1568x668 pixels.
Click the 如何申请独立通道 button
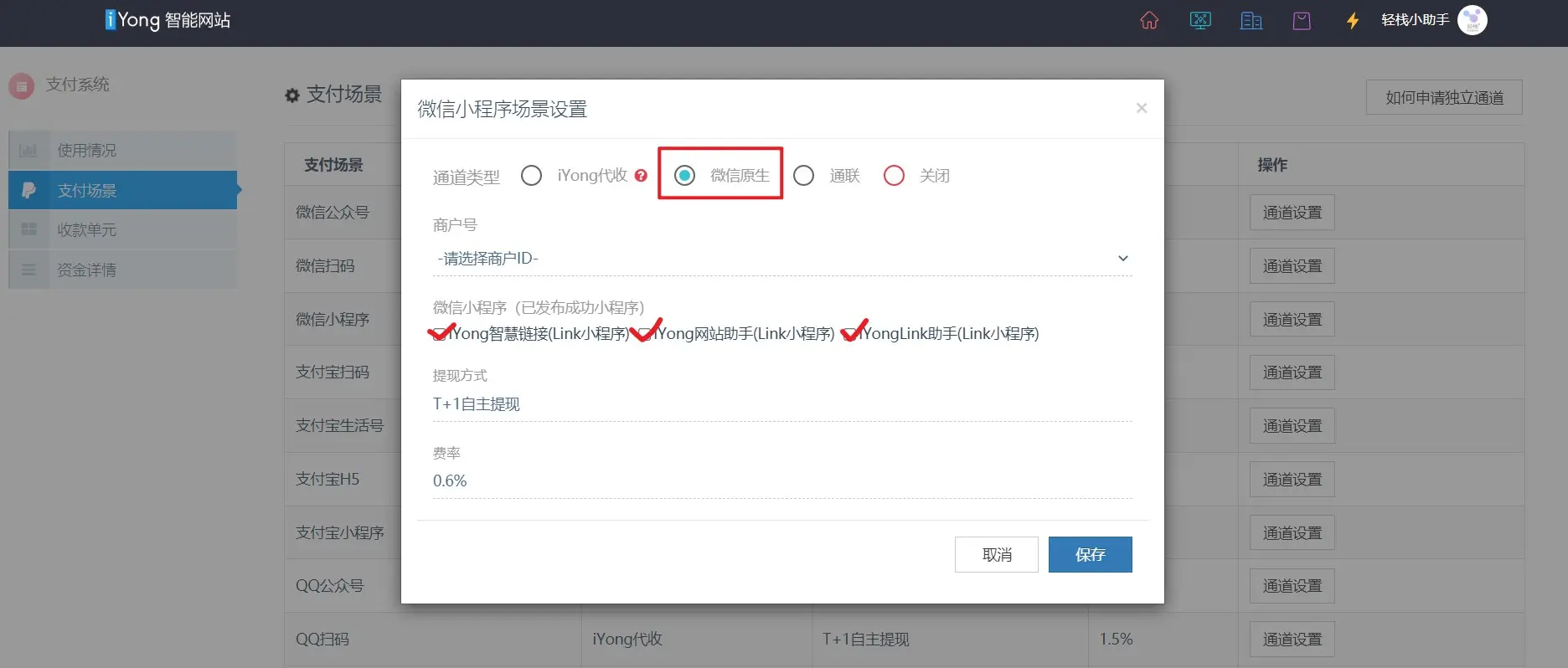[1443, 98]
